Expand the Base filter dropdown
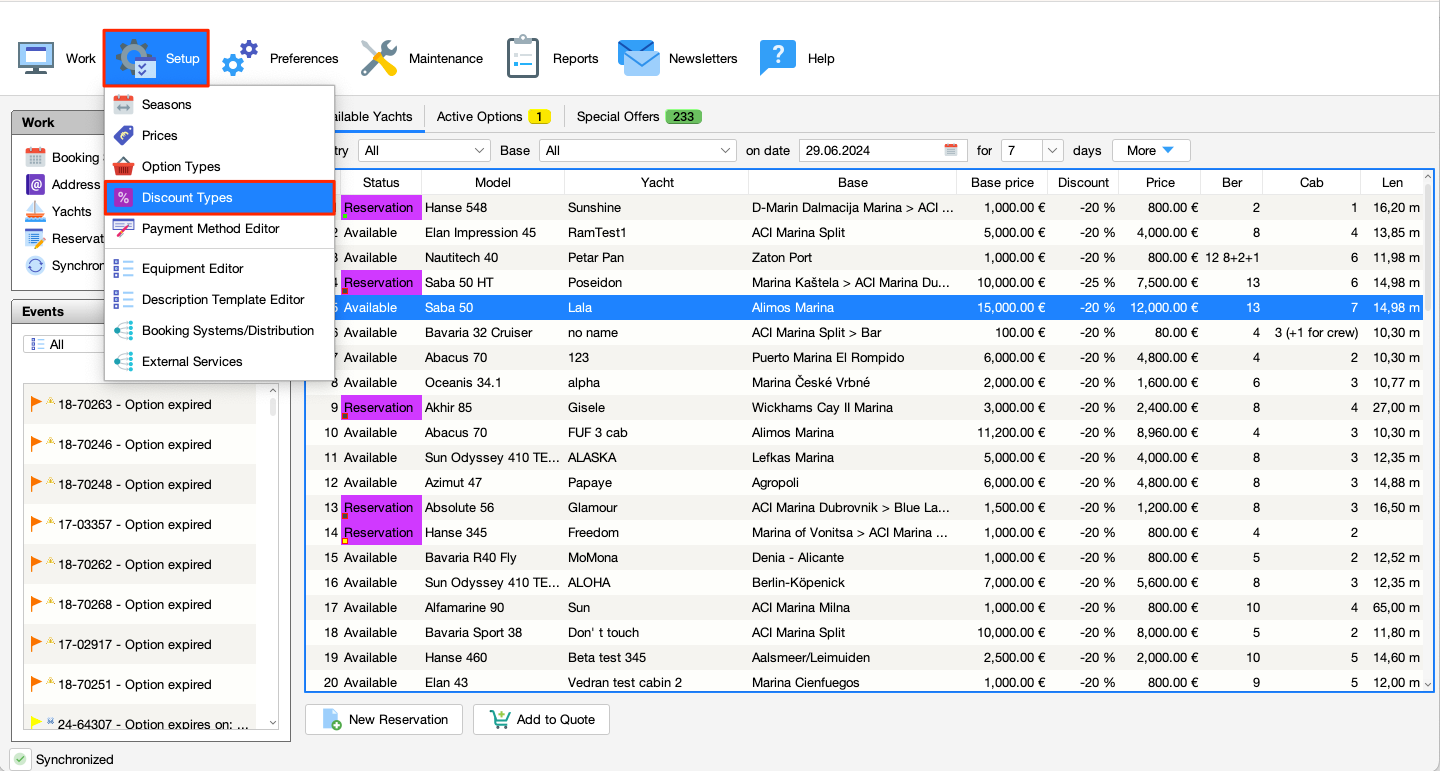This screenshot has width=1440, height=771. tap(638, 150)
